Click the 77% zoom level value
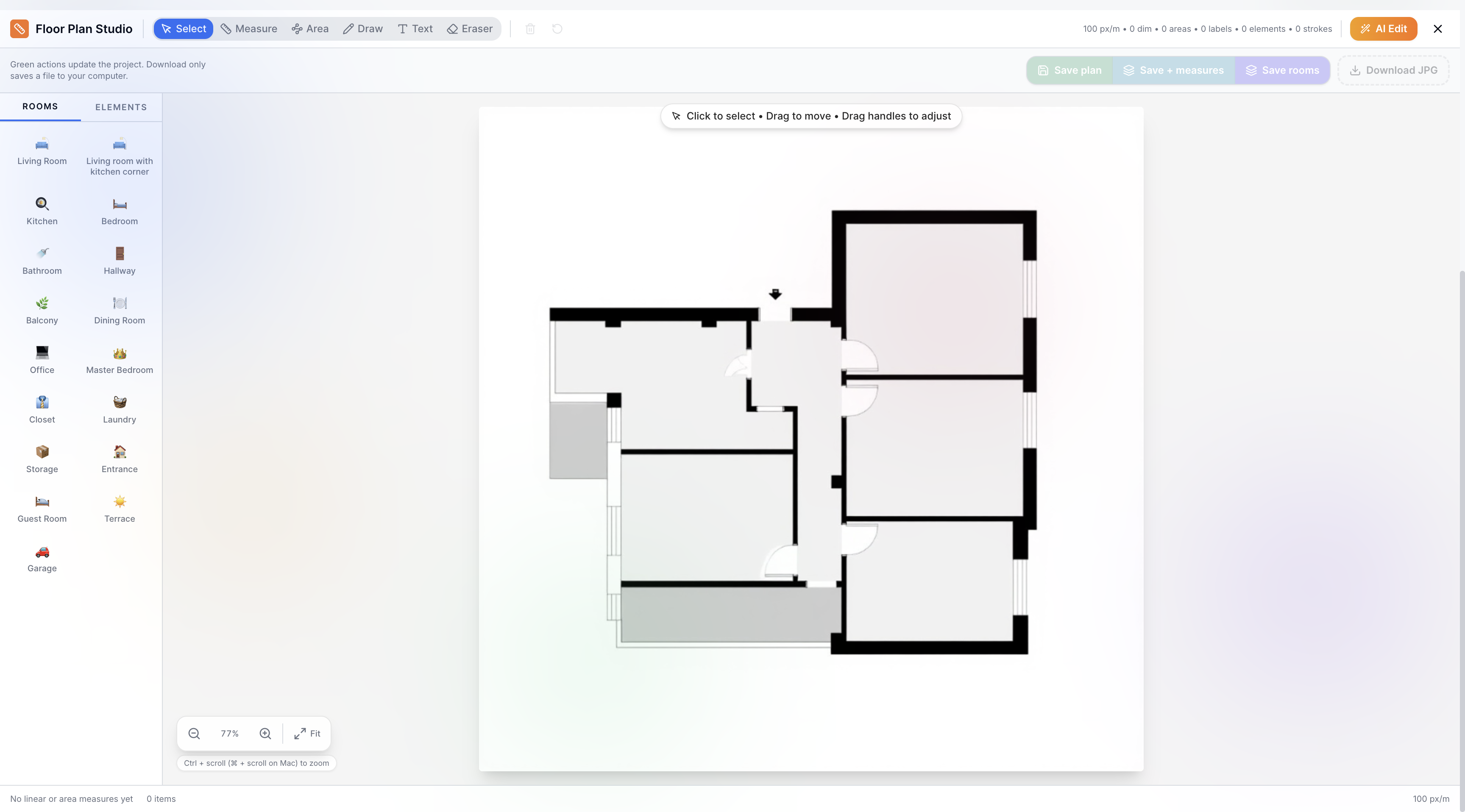Image resolution: width=1465 pixels, height=812 pixels. (230, 734)
